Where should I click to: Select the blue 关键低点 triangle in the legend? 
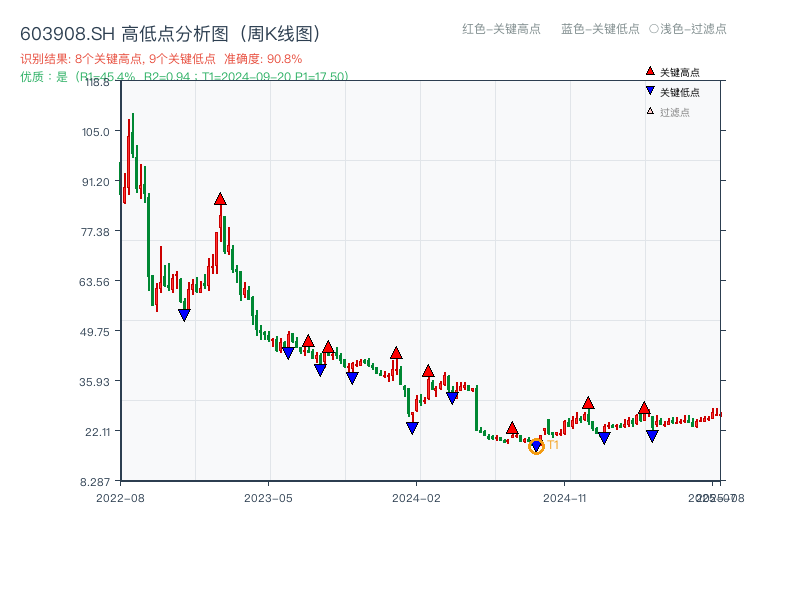coord(649,90)
